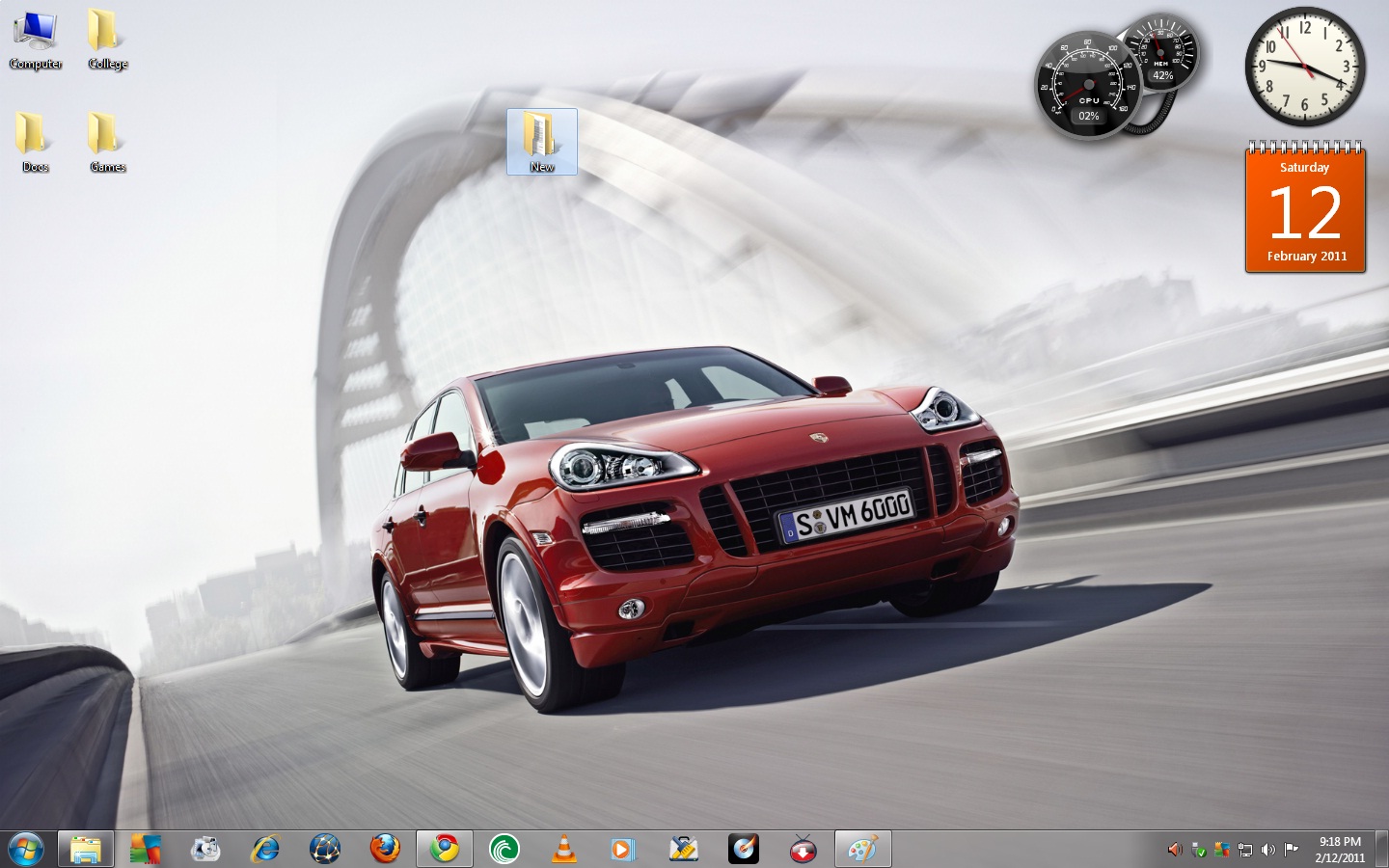Launch the black disc-shaped taskbar icon
Viewport: 1389px width, 868px height.
pos(744,850)
